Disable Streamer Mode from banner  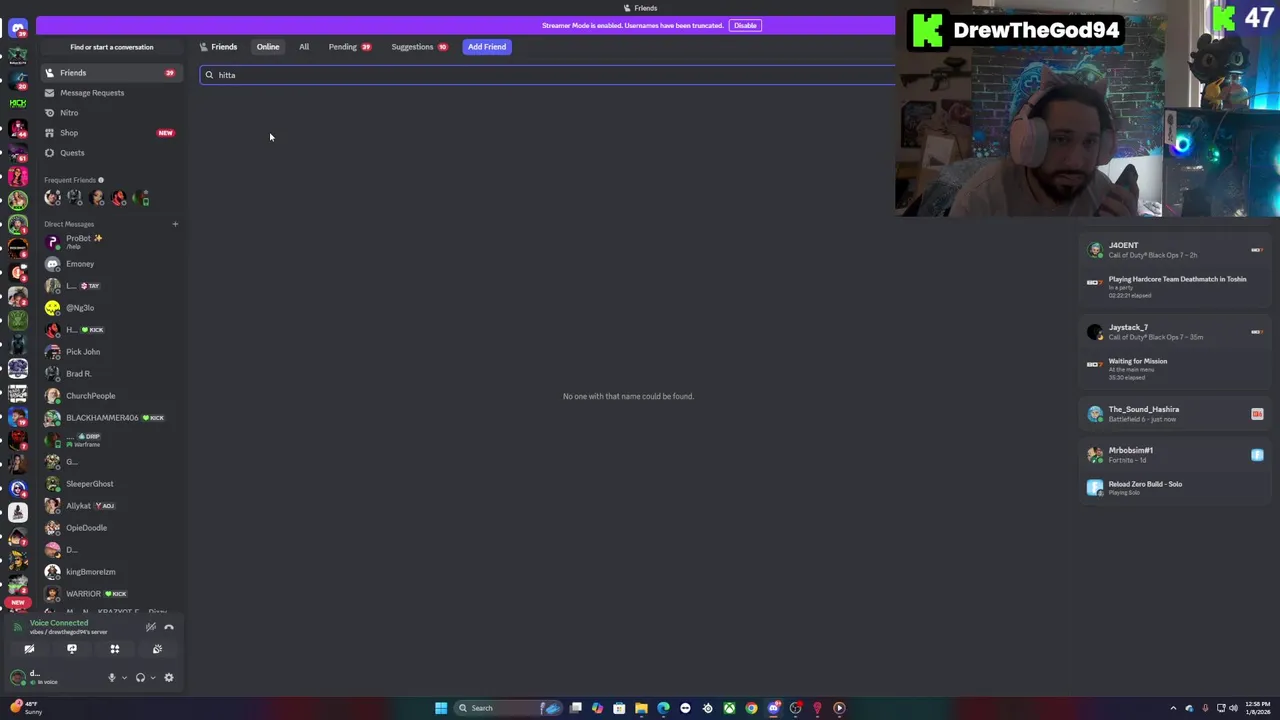(745, 25)
